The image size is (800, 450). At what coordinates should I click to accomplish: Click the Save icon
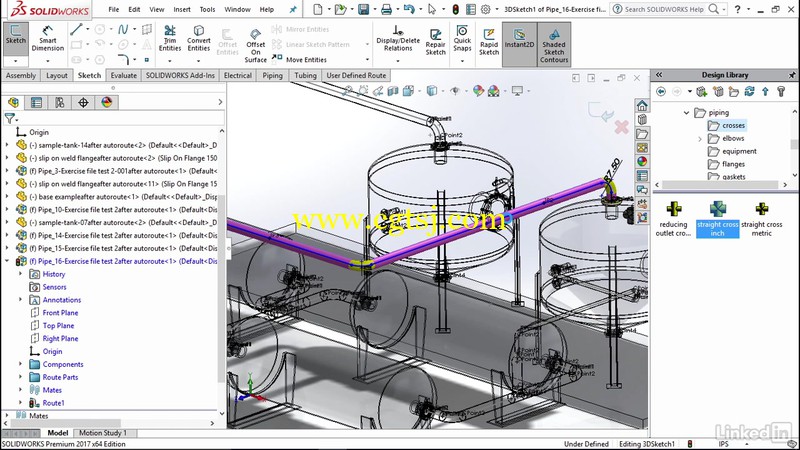pyautogui.click(x=363, y=9)
